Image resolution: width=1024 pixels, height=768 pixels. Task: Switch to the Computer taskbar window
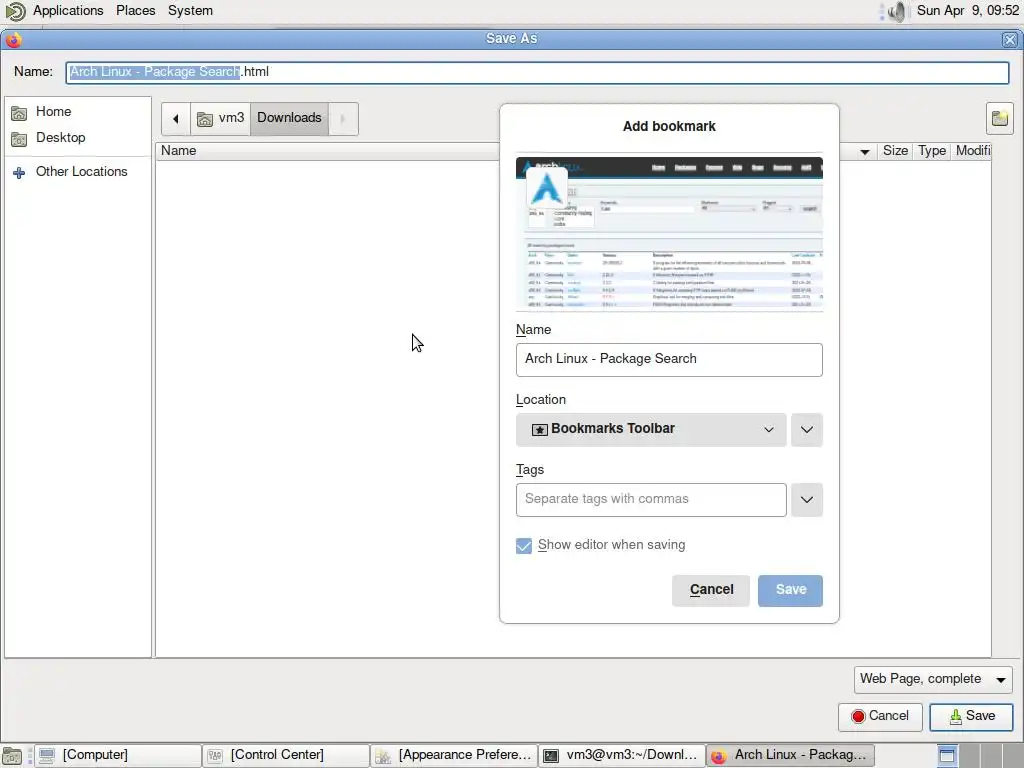[x=118, y=755]
